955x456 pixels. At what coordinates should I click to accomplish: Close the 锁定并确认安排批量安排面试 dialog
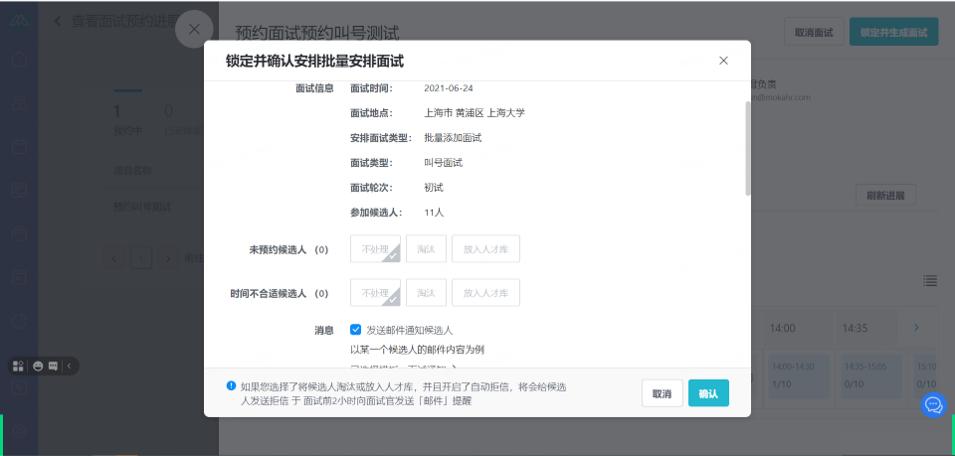coord(723,61)
